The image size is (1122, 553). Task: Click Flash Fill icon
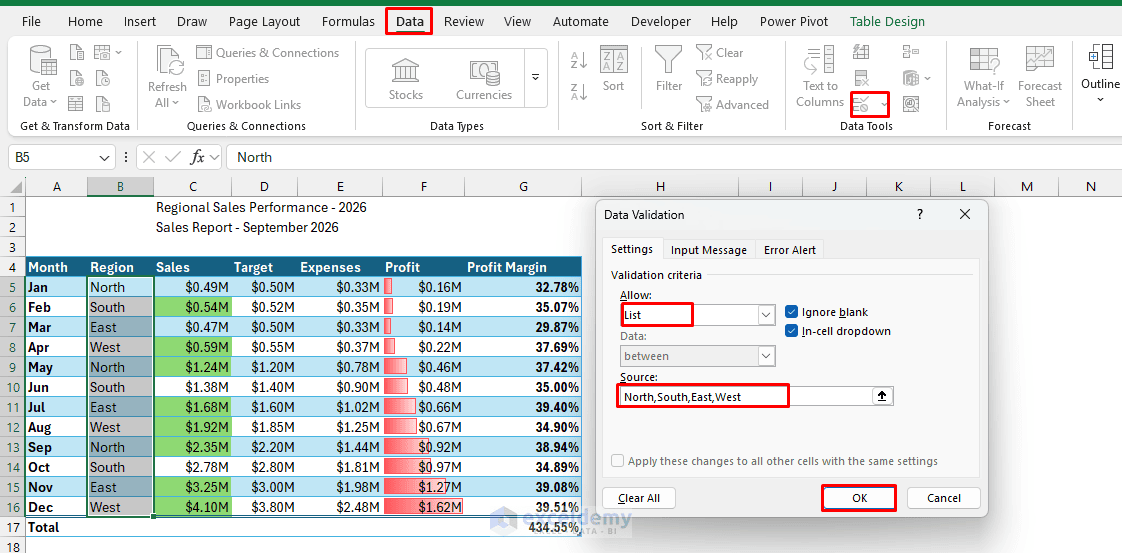coord(862,52)
